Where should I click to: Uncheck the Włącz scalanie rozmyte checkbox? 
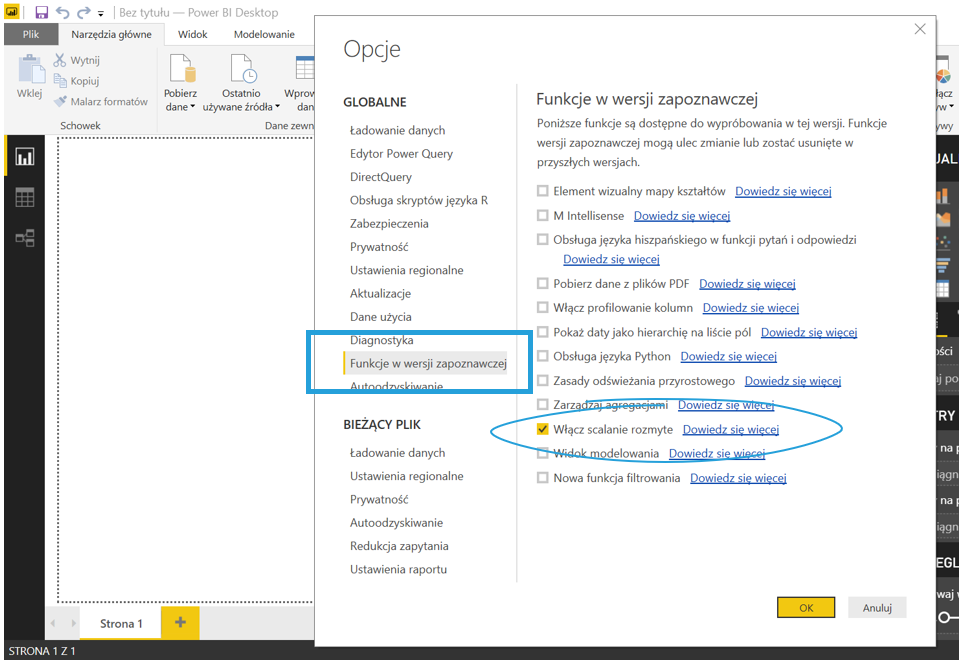[x=543, y=430]
